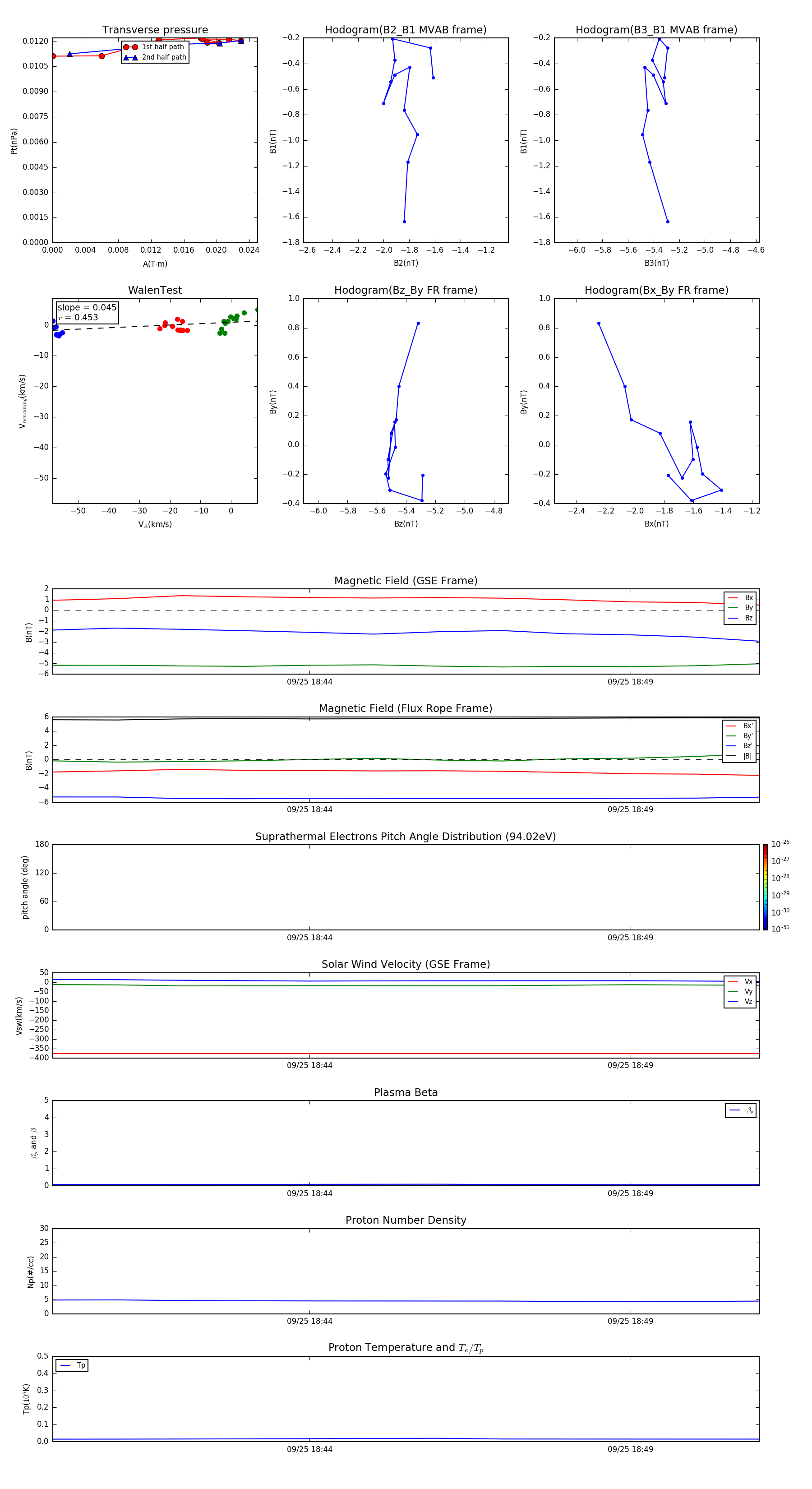Click the "Proton Number Density" title

pyautogui.click(x=406, y=1220)
